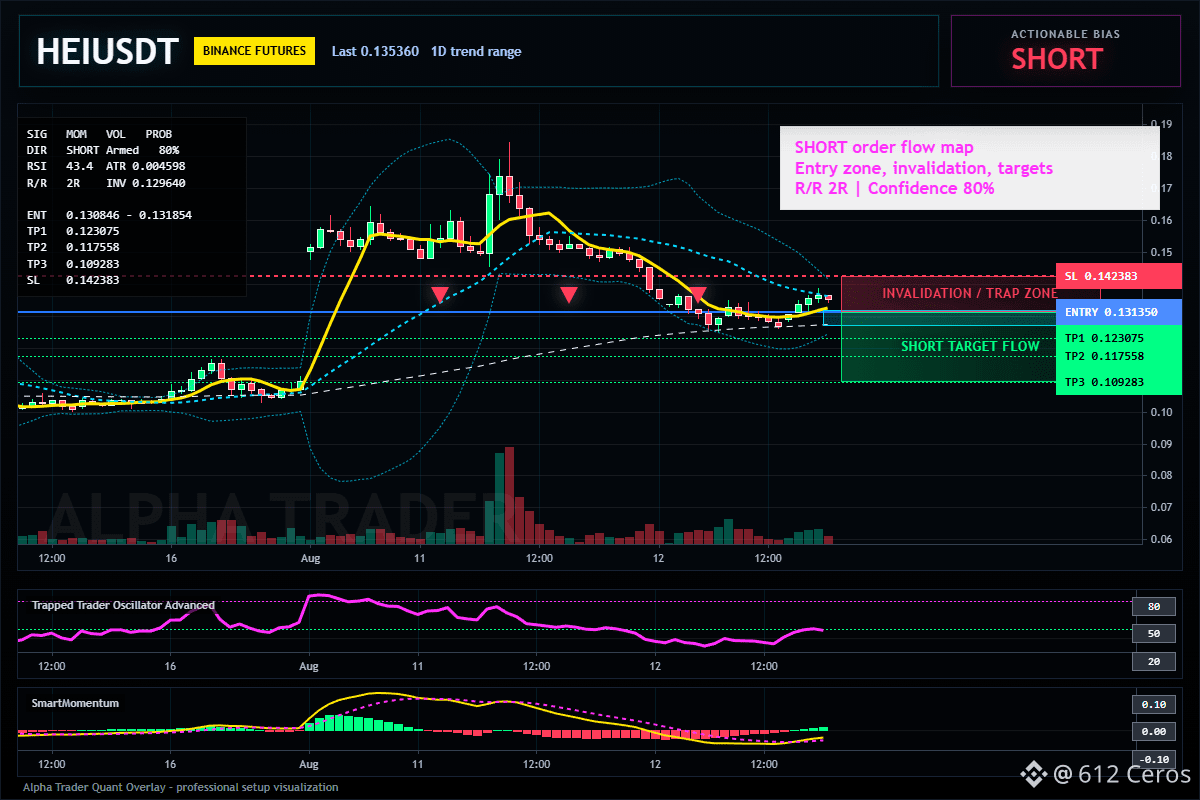The height and width of the screenshot is (800, 1200).
Task: Click the red triangle marker above the 11 date
Action: 439,294
